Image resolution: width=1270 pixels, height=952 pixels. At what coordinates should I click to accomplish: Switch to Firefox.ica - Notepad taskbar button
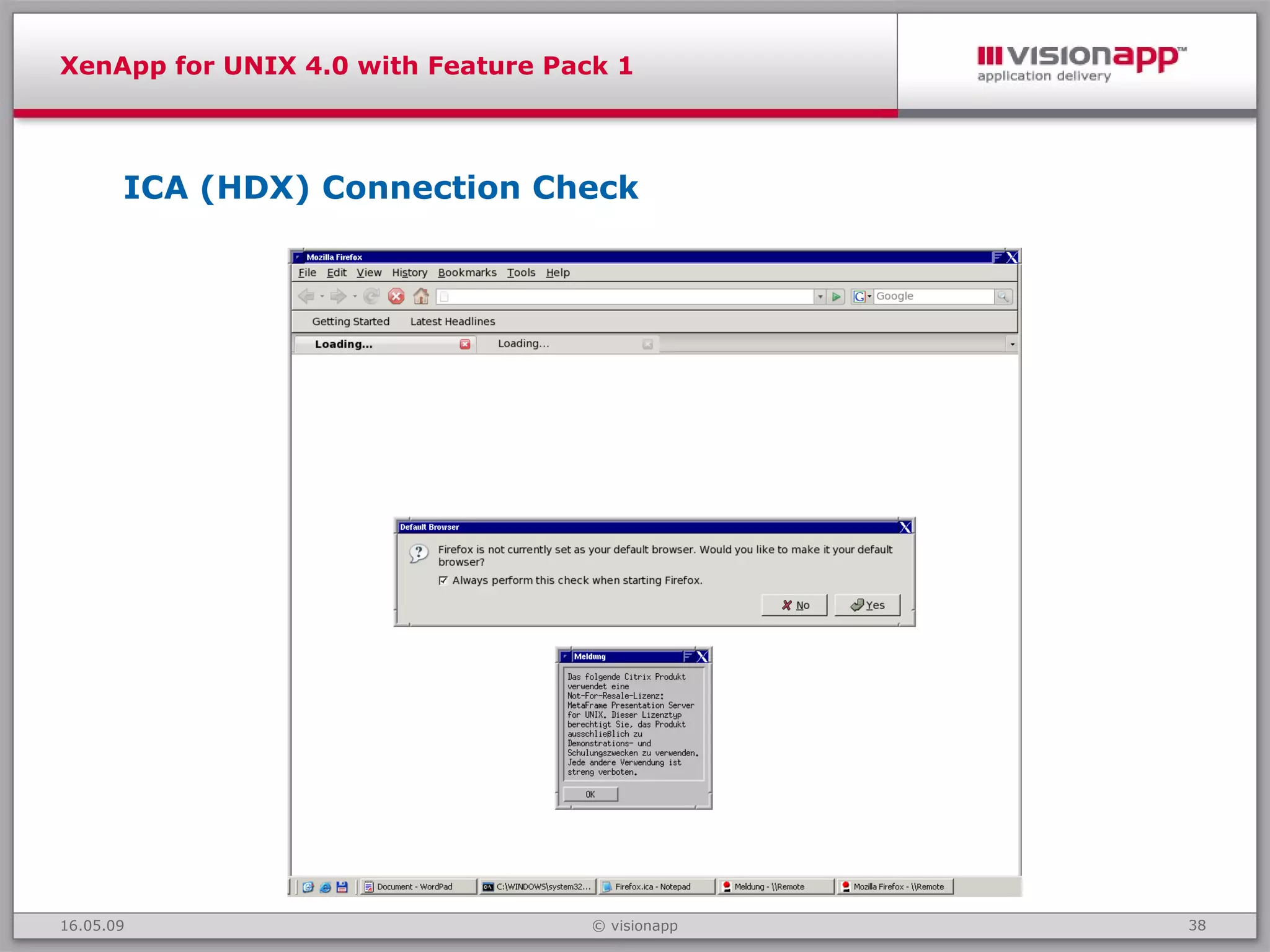tap(656, 887)
